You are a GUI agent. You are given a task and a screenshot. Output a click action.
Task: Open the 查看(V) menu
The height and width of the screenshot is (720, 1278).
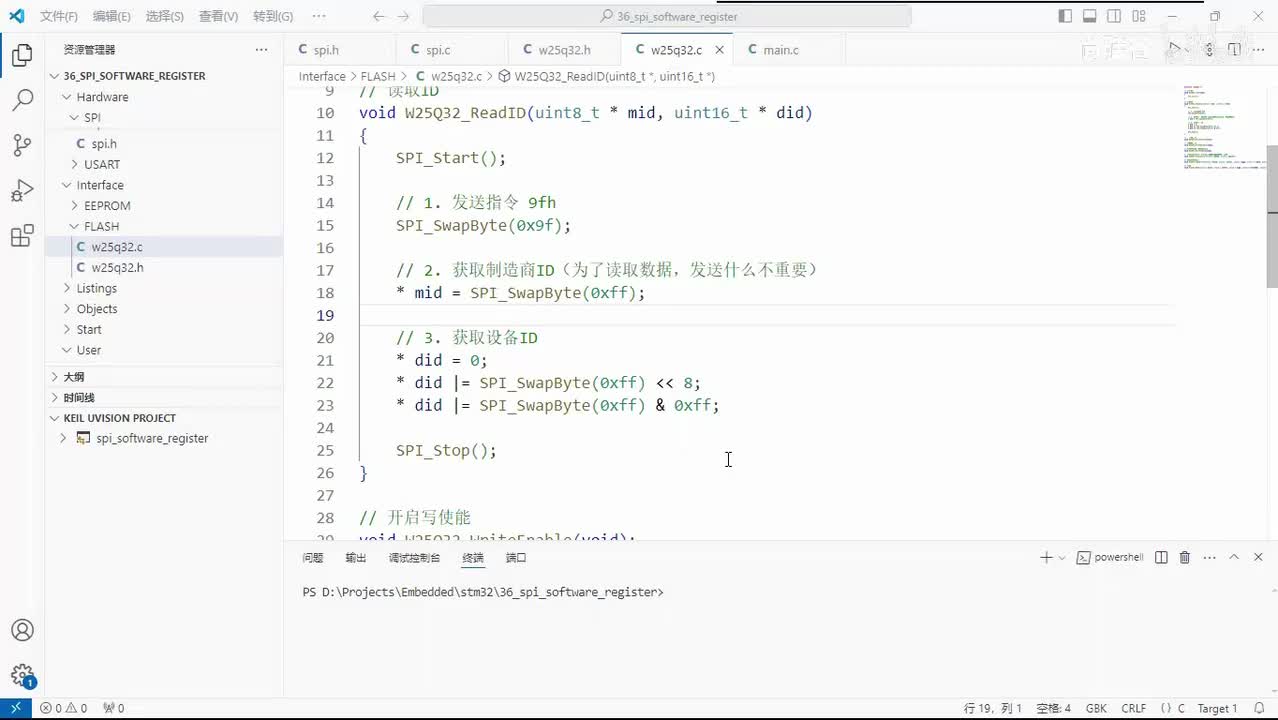[218, 16]
